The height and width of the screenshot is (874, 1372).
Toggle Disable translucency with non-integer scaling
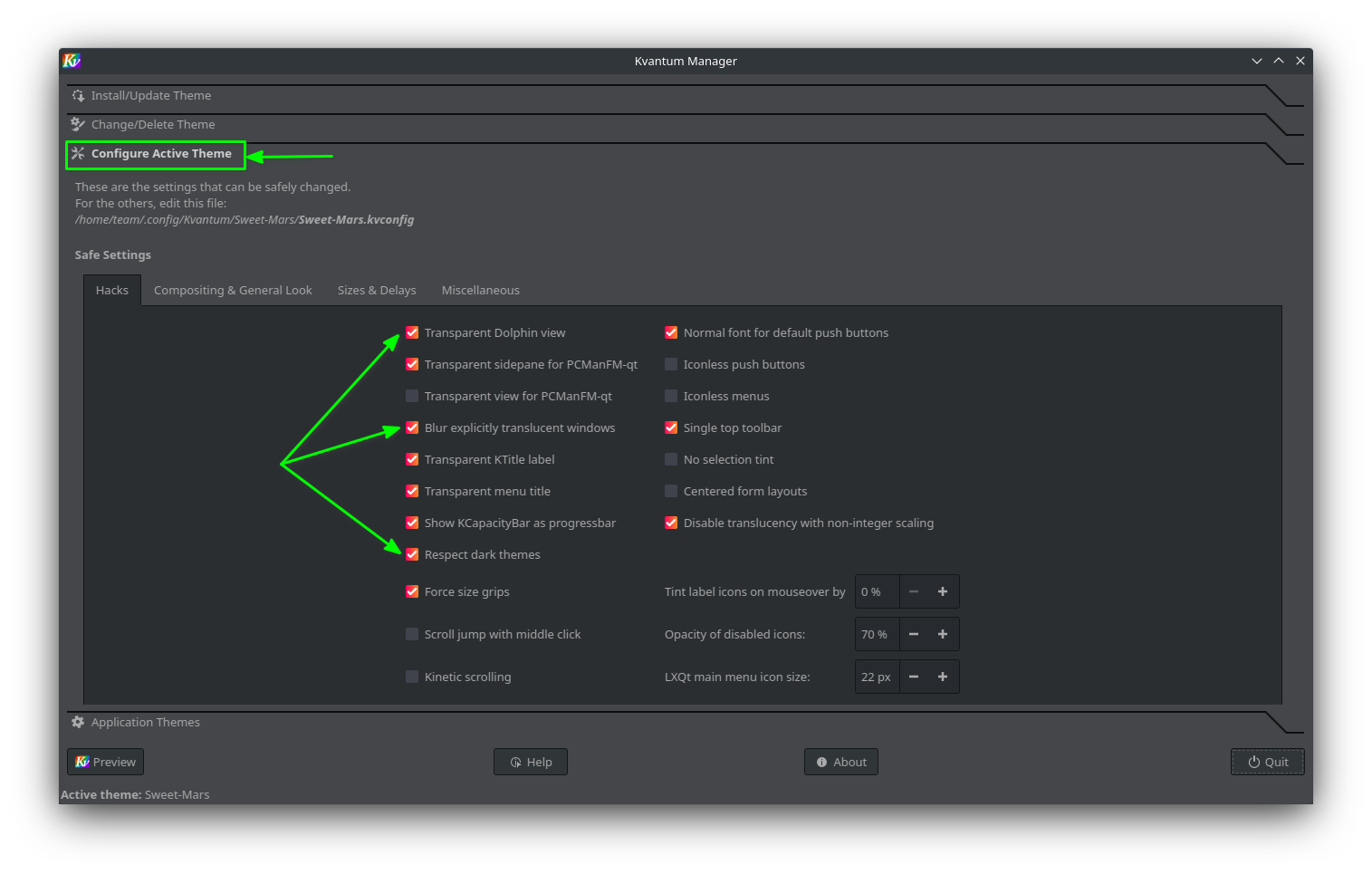point(671,523)
